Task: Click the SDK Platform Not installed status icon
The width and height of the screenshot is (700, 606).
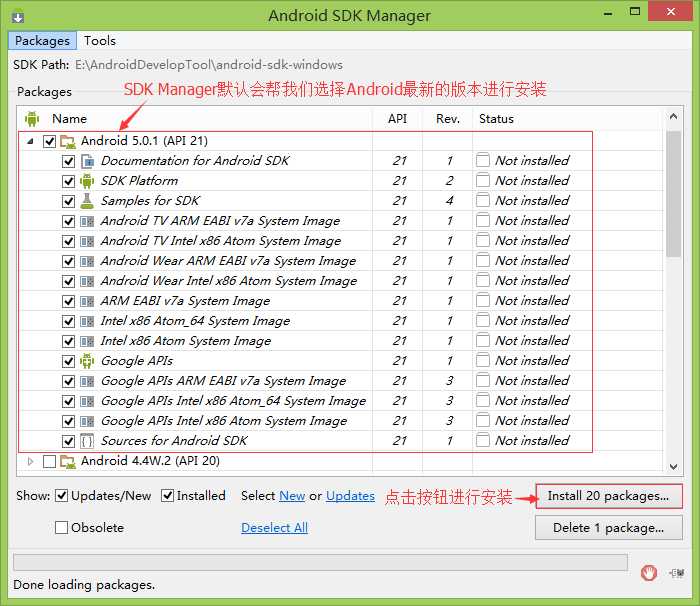Action: (483, 180)
